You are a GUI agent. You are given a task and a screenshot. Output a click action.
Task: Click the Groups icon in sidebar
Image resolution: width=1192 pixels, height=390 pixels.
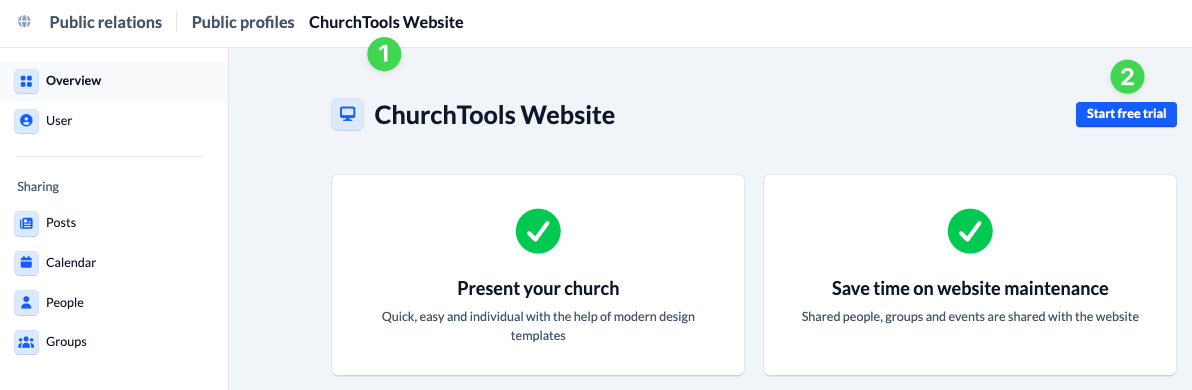coord(27,342)
